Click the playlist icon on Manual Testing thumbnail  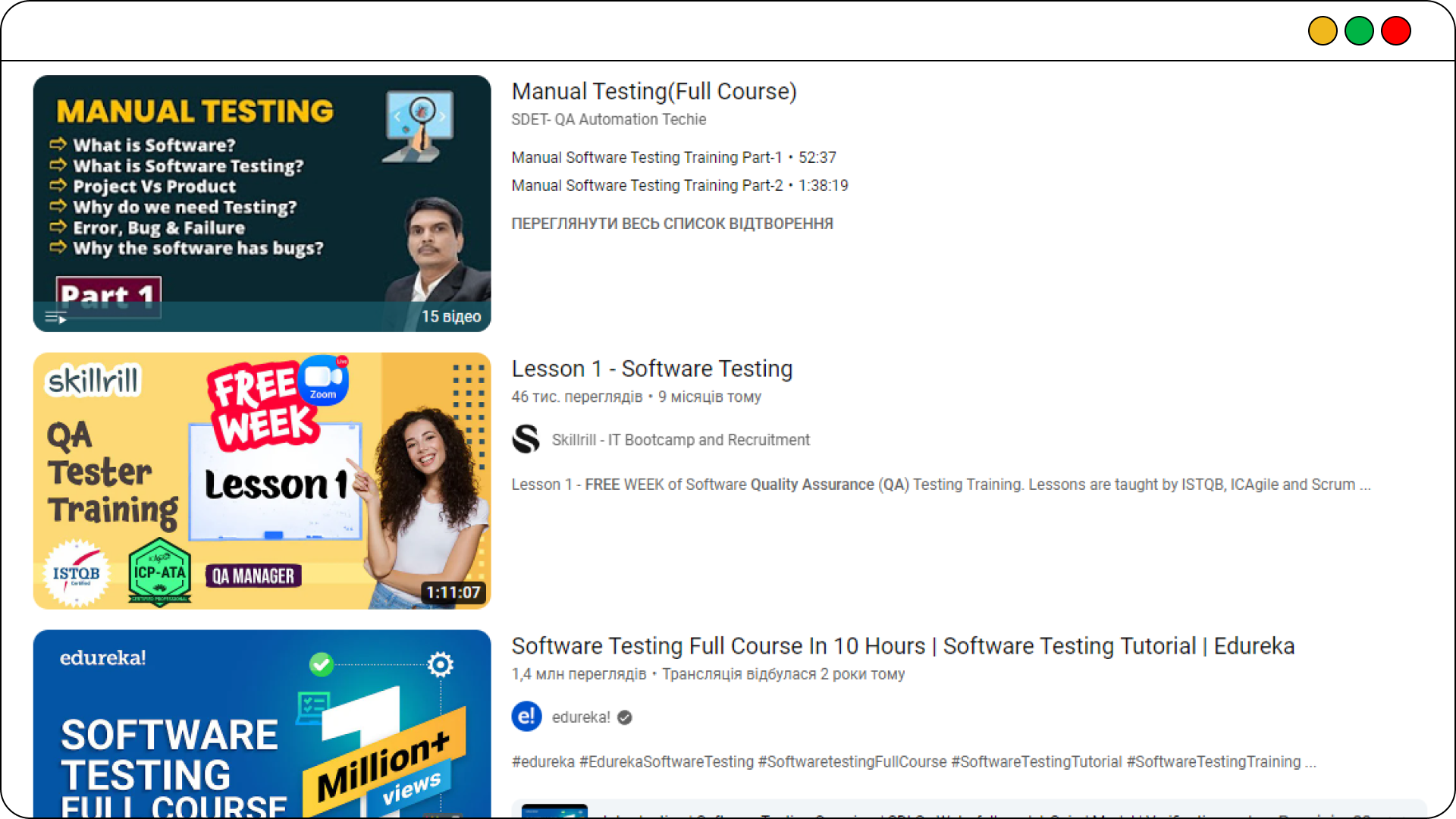(55, 317)
